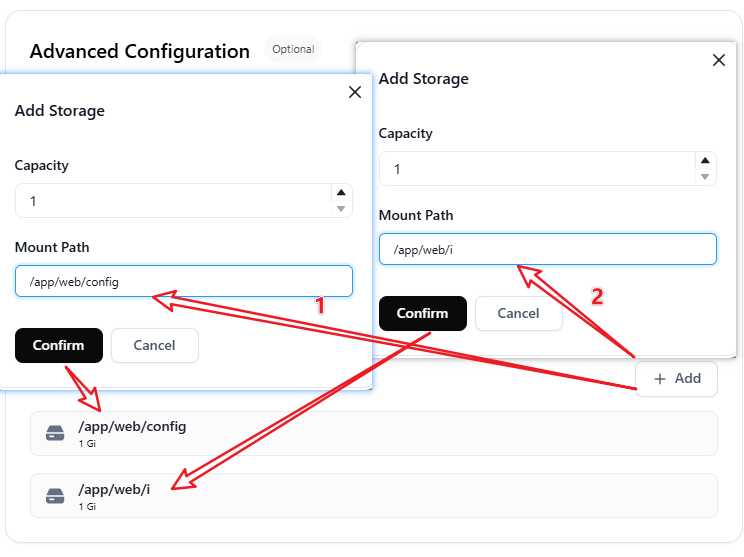The height and width of the screenshot is (557, 744).
Task: Open the /app/web/config storage entry
Action: [374, 434]
